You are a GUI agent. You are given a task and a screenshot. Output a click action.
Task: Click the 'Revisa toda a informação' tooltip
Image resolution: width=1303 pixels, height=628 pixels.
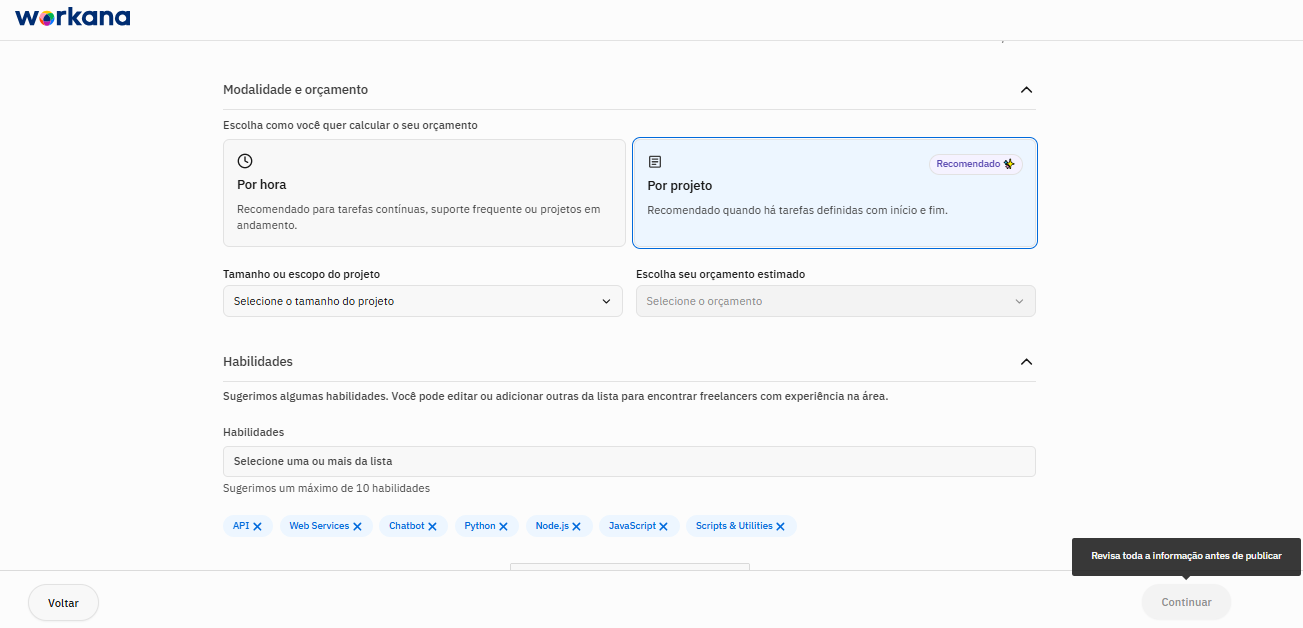[1186, 556]
